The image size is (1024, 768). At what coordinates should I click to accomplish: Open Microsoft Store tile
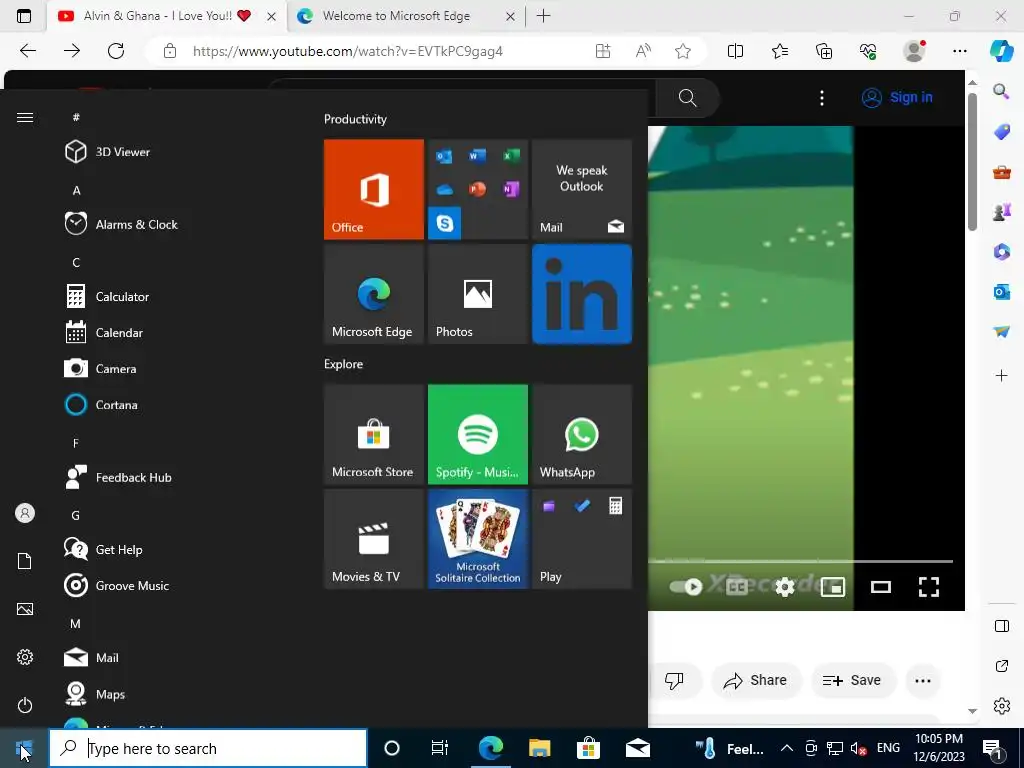point(374,434)
